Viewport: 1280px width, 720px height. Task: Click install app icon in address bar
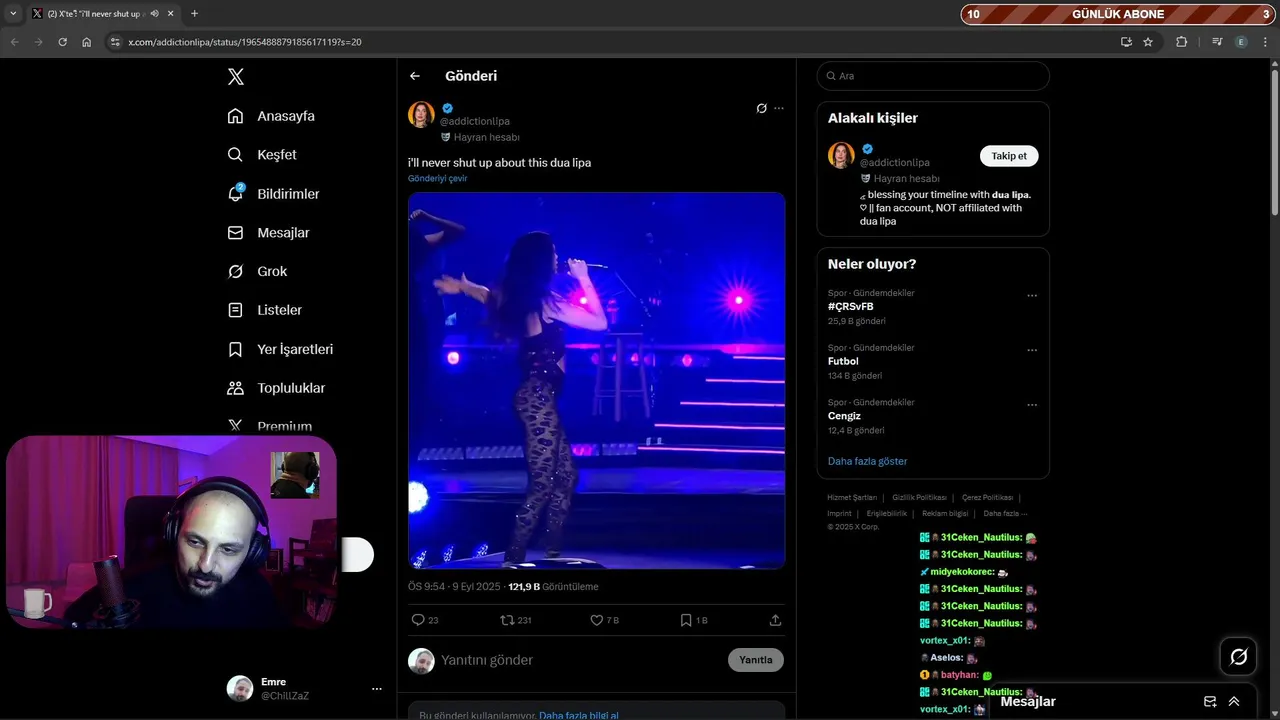point(1126,42)
